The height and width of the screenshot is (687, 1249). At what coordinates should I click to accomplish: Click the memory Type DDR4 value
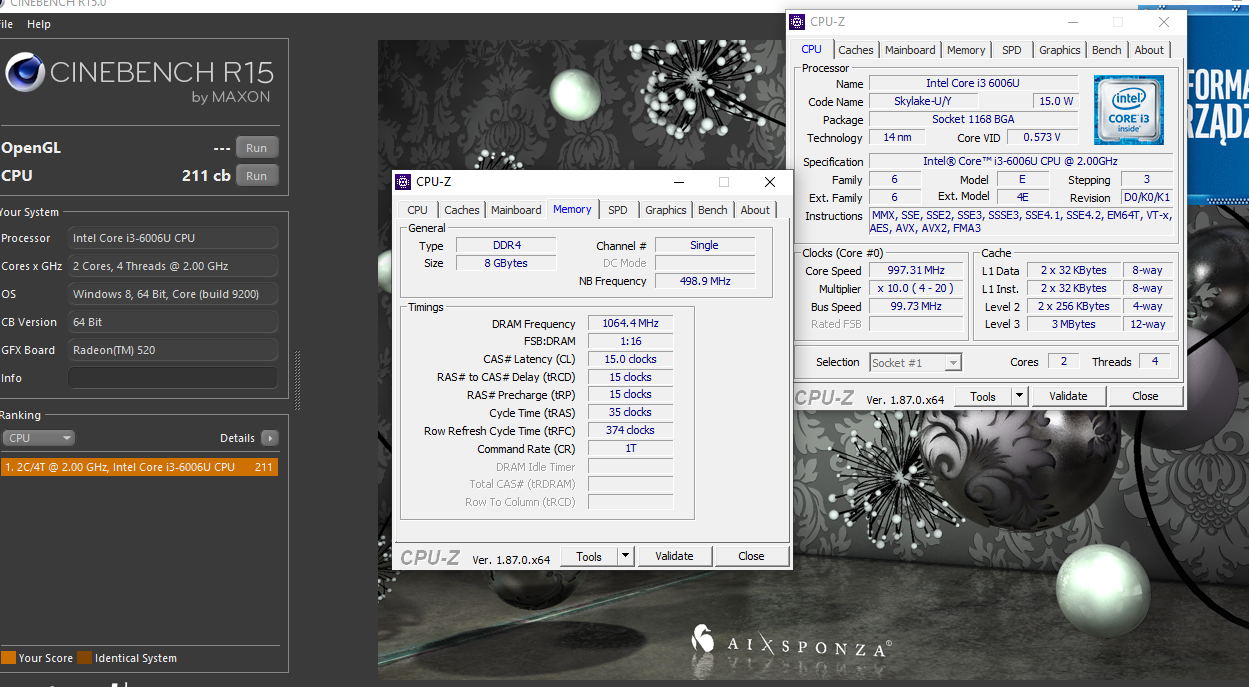coord(506,245)
